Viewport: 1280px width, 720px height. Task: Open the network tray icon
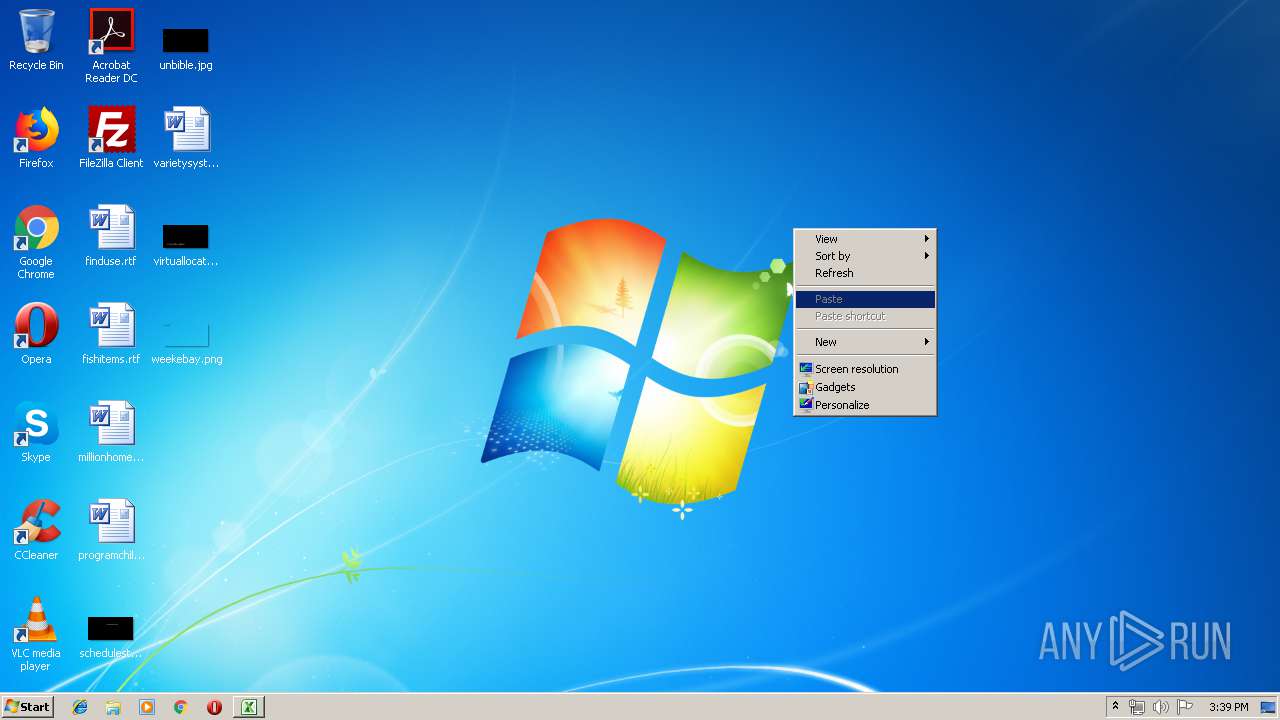click(1137, 707)
